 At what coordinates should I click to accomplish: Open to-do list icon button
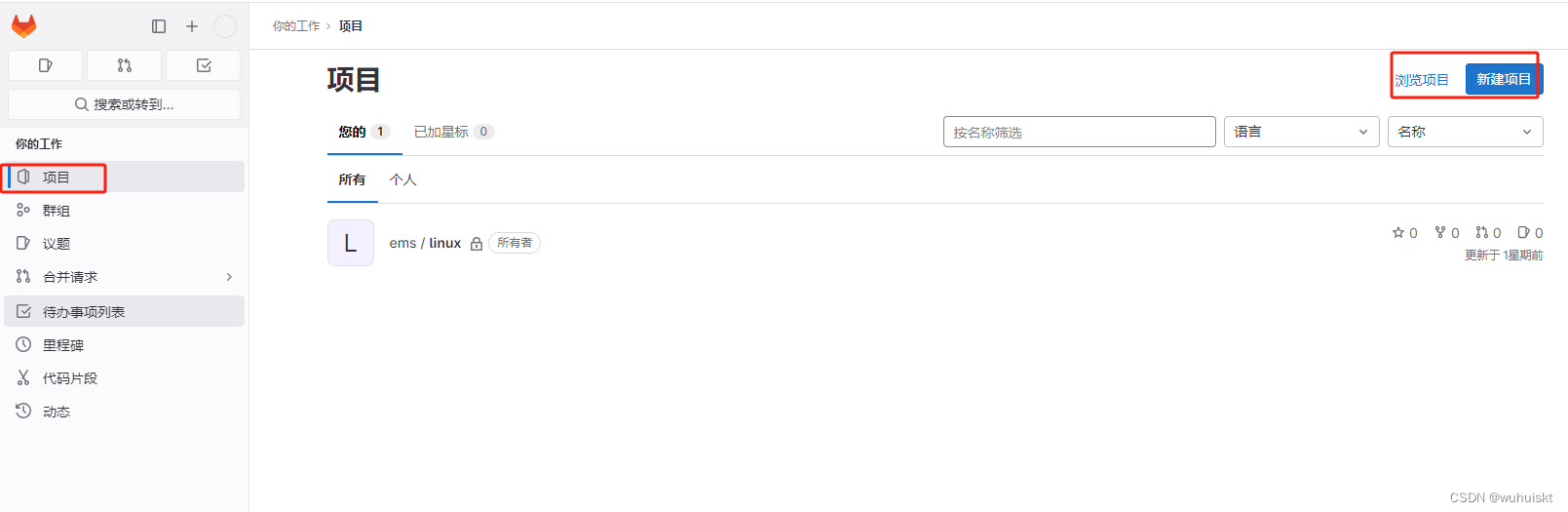[x=204, y=65]
